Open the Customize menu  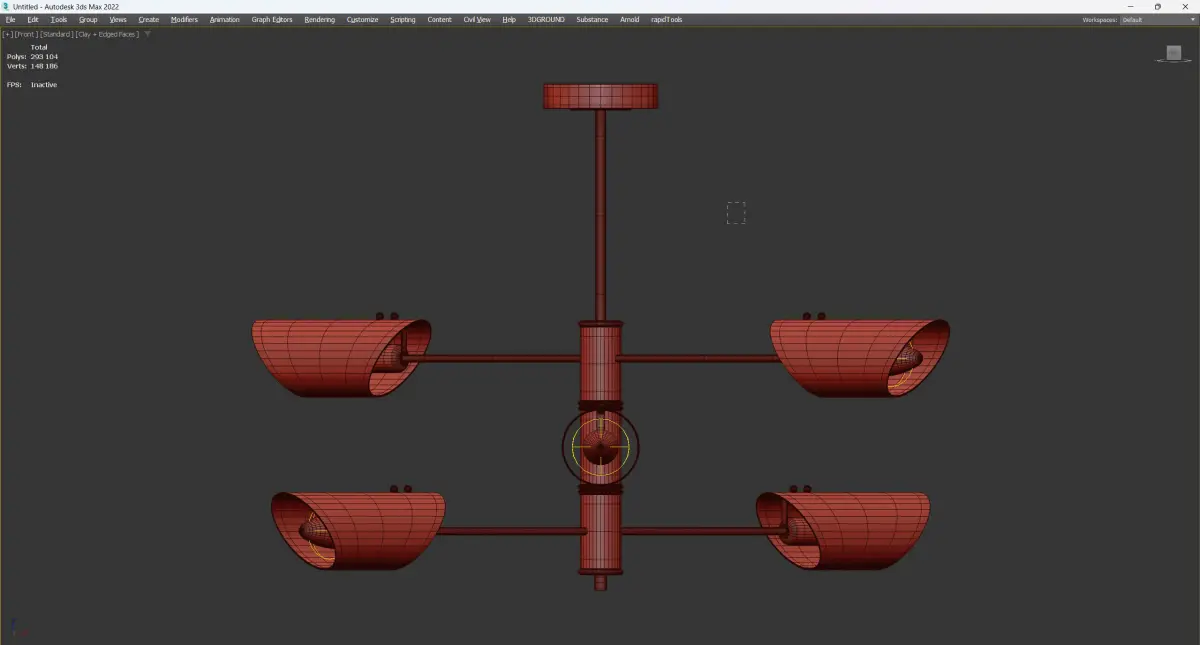pos(363,19)
